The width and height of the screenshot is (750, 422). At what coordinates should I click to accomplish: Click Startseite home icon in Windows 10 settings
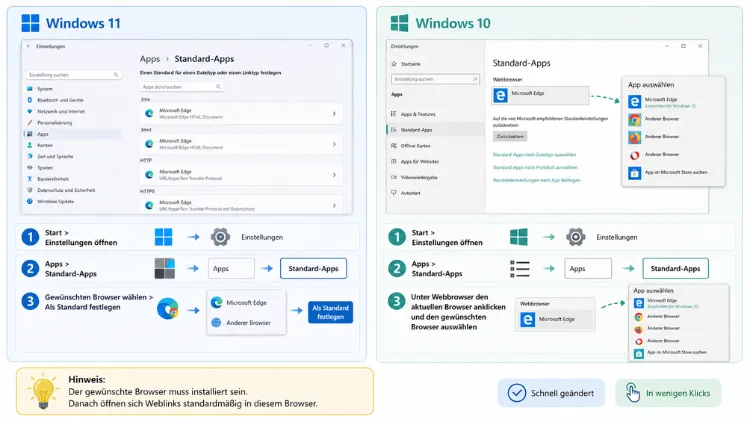click(394, 64)
